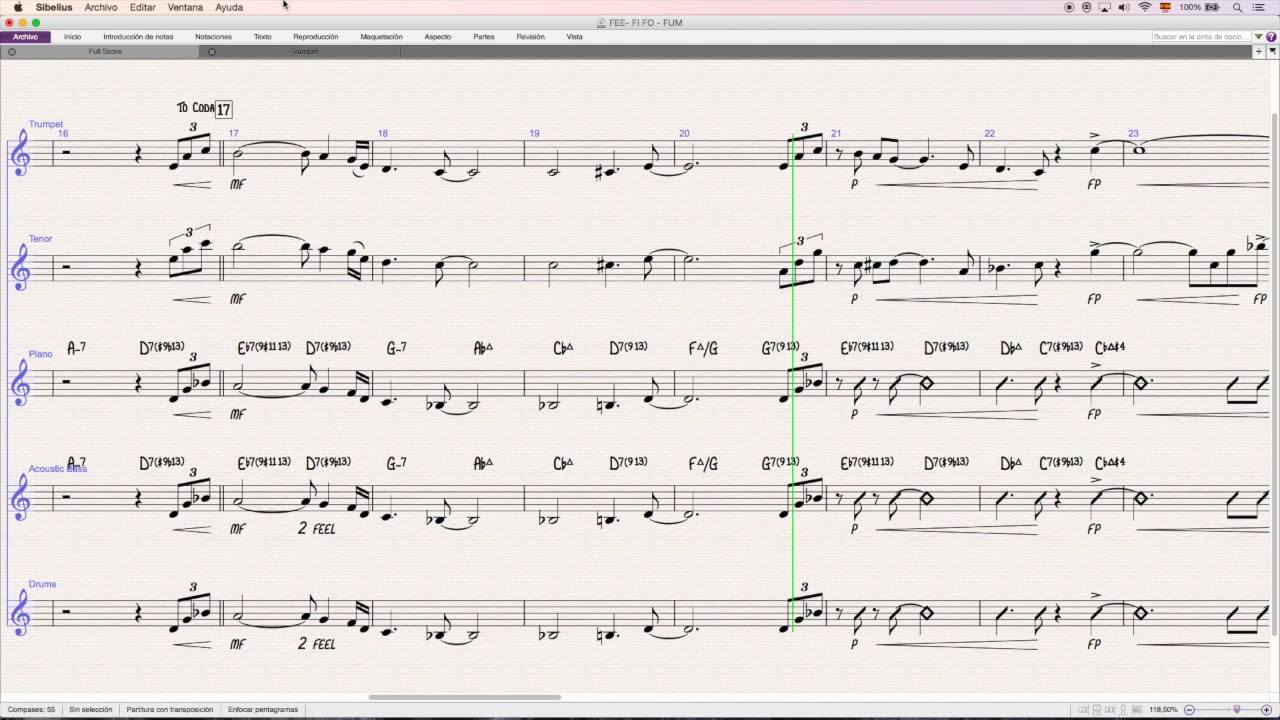Select the G-7 chord symbol above Piano
1280x720 pixels.
tap(397, 348)
